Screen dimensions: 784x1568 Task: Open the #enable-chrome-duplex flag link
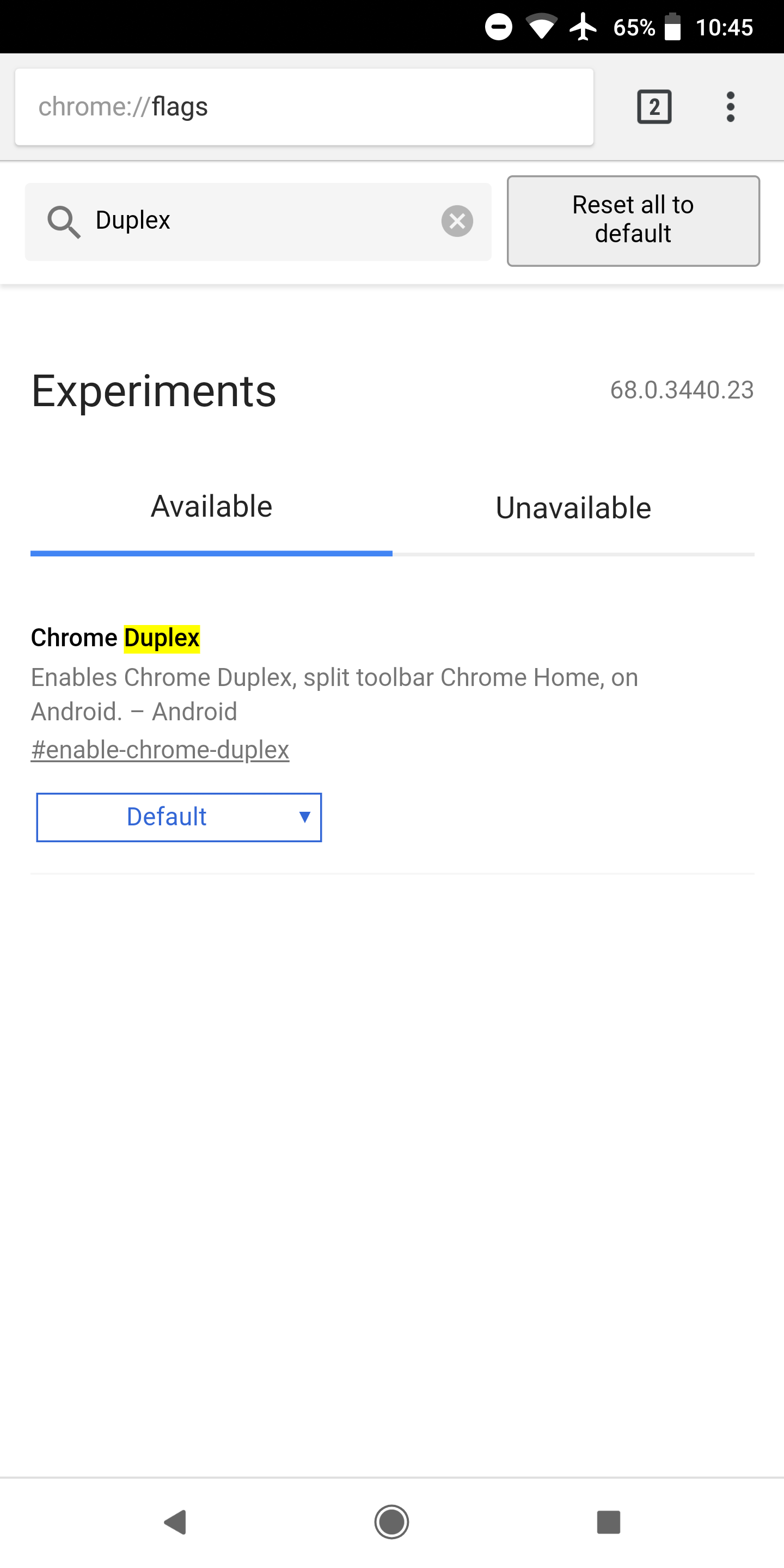(160, 749)
